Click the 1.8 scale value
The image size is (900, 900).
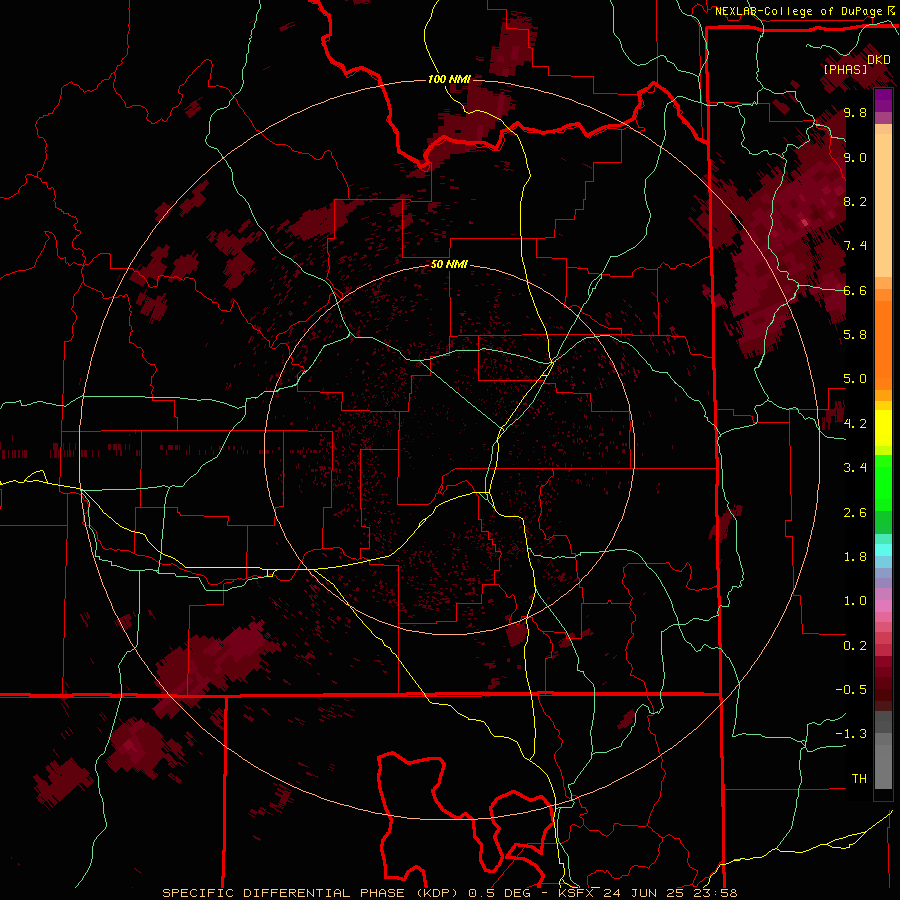click(x=855, y=557)
